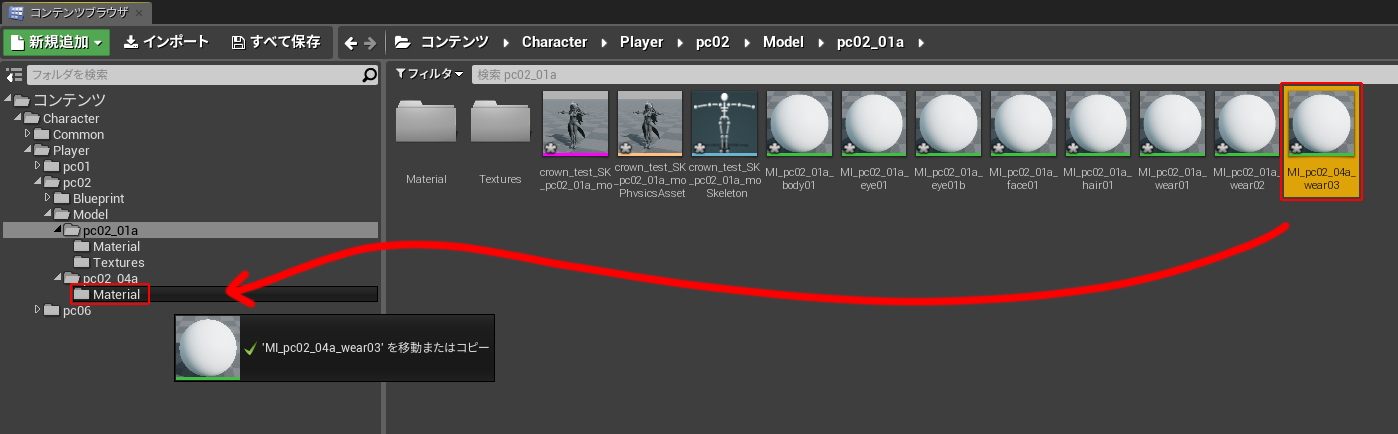Image resolution: width=1398 pixels, height=434 pixels.
Task: Select the MI_pc02_01a_wear01 material asset
Action: coord(1173,125)
